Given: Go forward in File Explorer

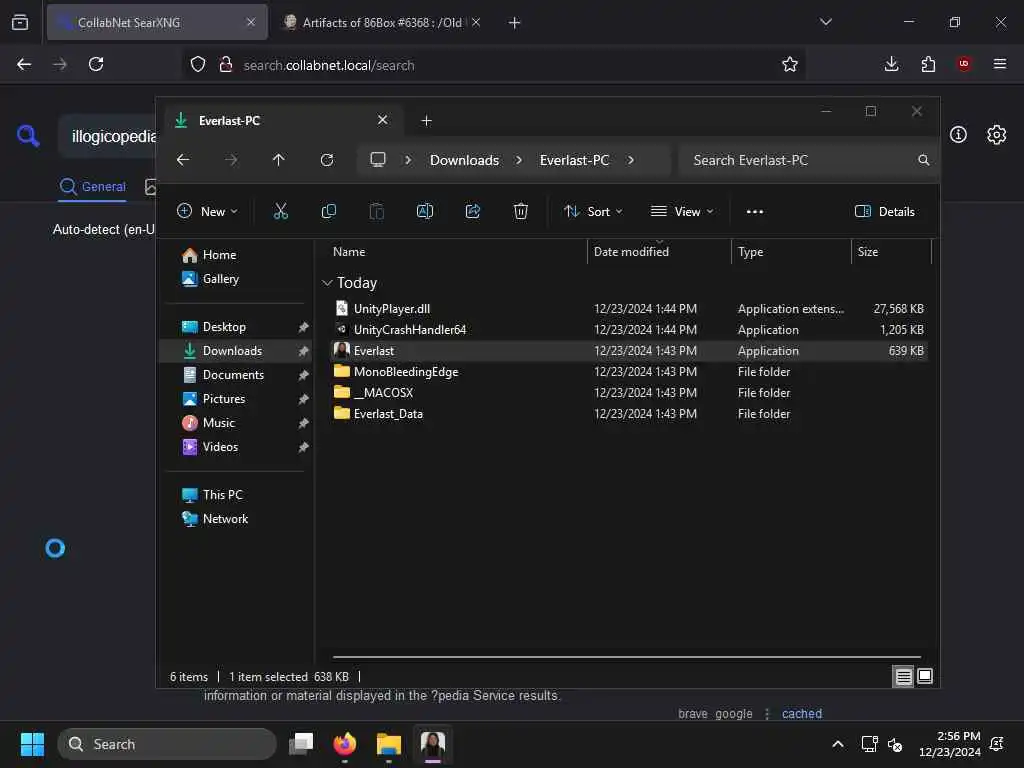Looking at the screenshot, I should (231, 160).
